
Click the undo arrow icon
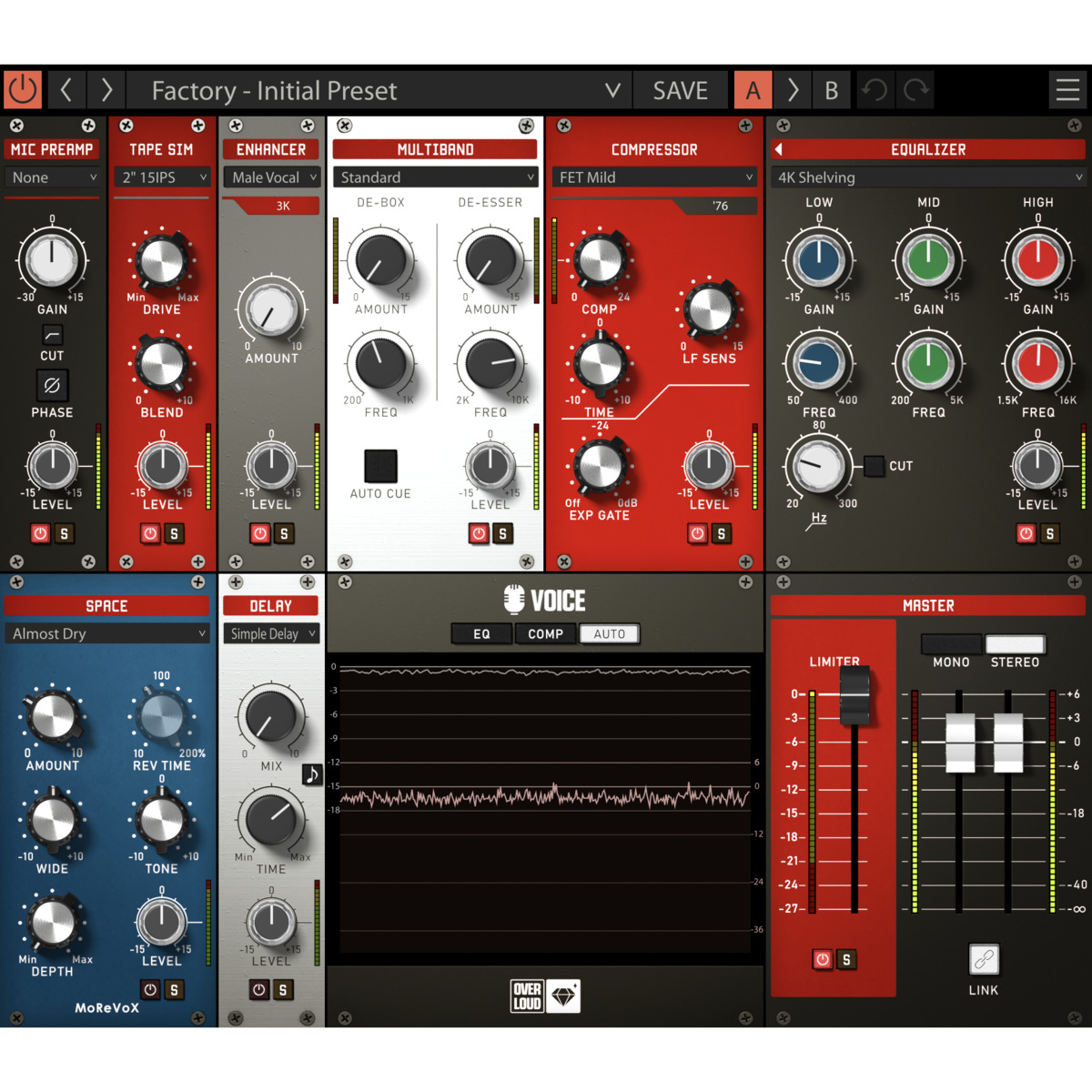(875, 90)
